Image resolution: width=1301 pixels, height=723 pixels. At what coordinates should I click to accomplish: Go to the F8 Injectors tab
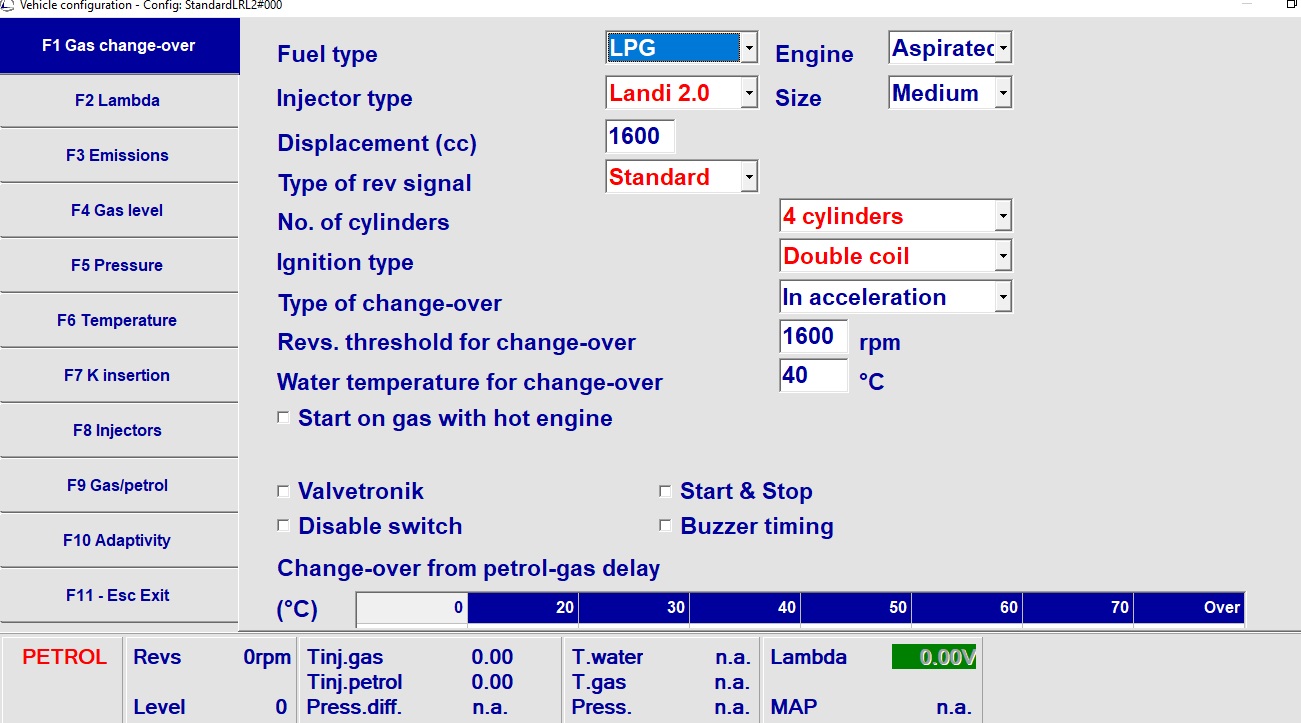pos(118,431)
